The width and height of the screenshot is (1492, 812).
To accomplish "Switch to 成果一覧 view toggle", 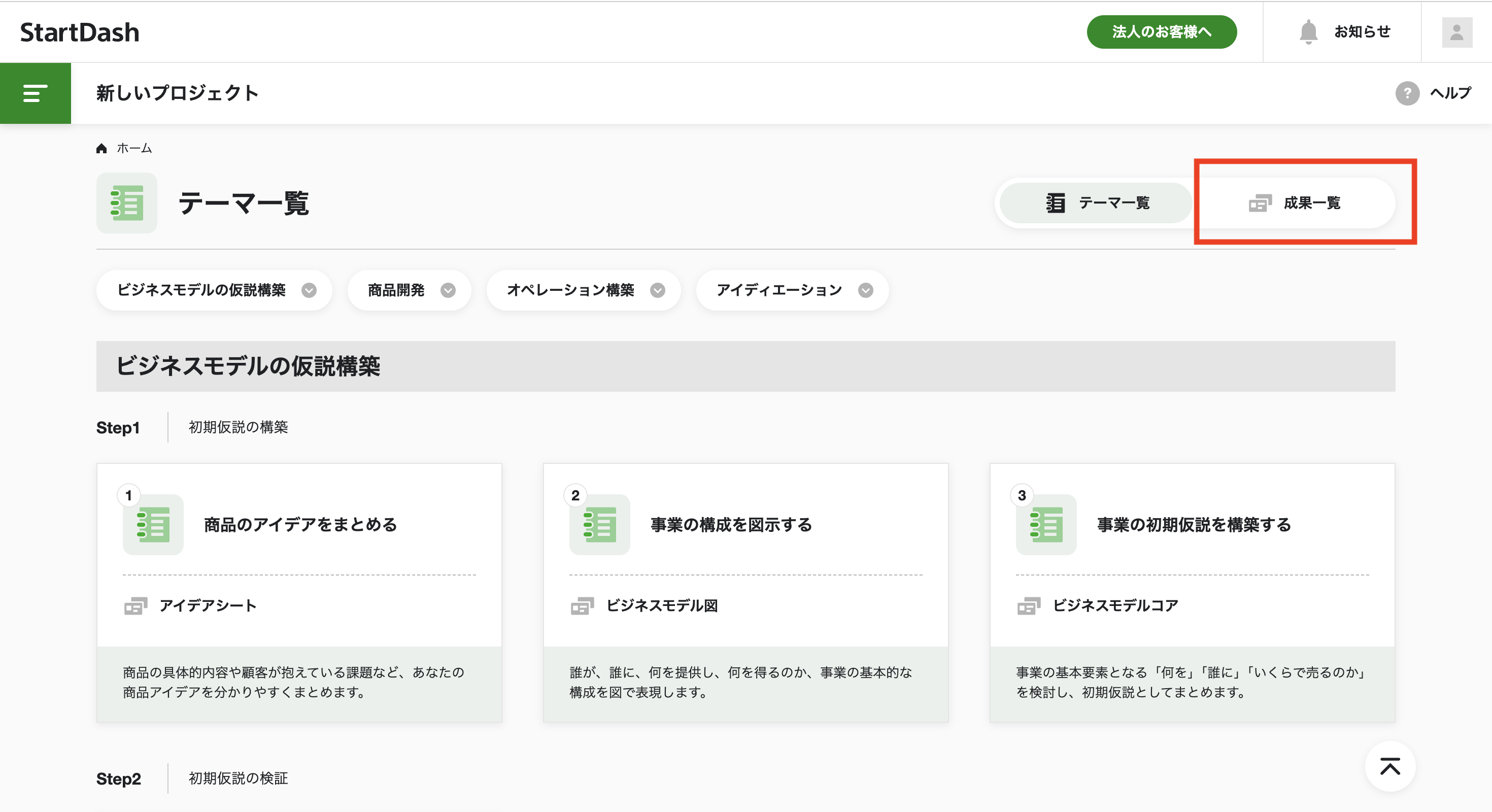I will point(1295,204).
